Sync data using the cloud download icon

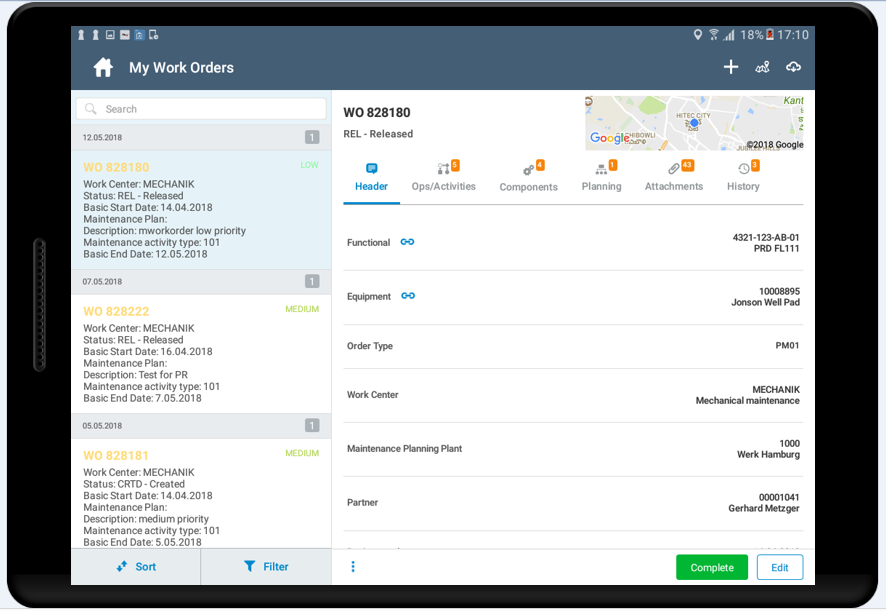coord(794,67)
